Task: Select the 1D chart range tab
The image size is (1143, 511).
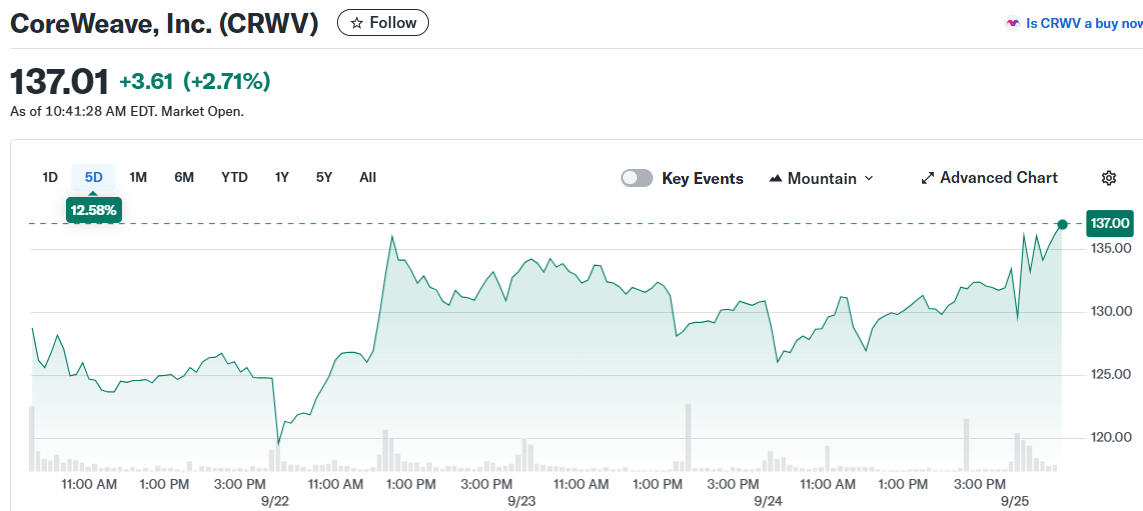Action: [50, 177]
